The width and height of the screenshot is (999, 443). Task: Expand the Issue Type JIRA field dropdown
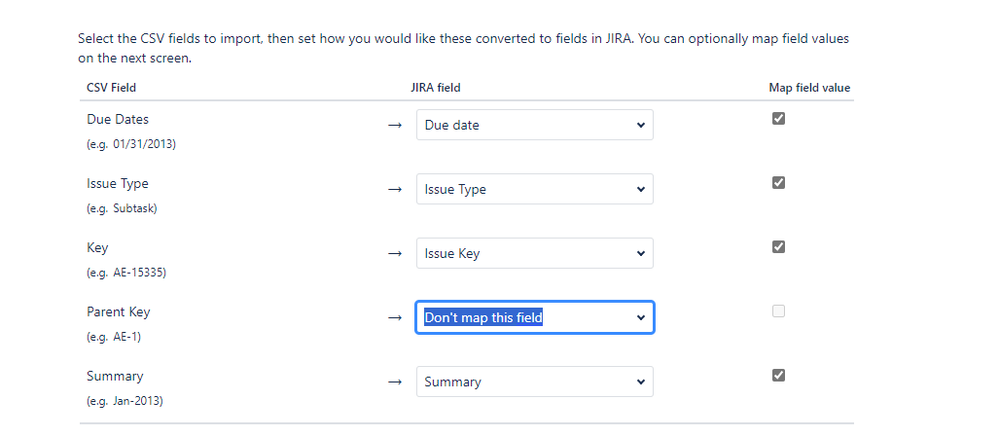pyautogui.click(x=534, y=189)
